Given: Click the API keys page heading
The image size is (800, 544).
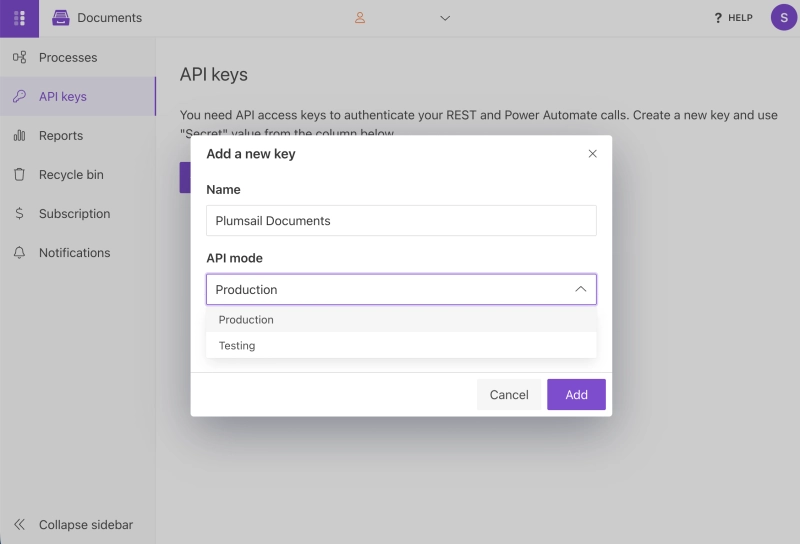Looking at the screenshot, I should click(x=214, y=75).
